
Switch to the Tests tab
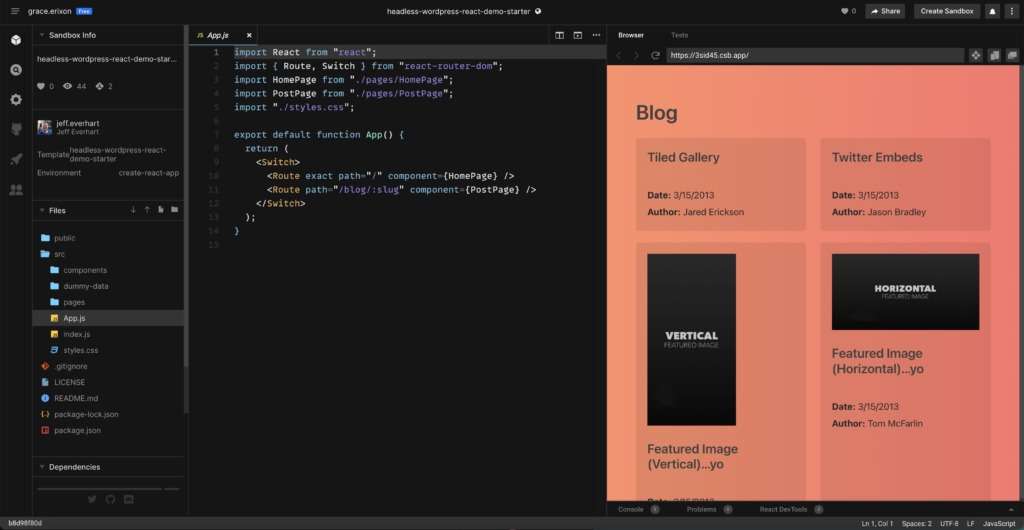click(x=679, y=35)
